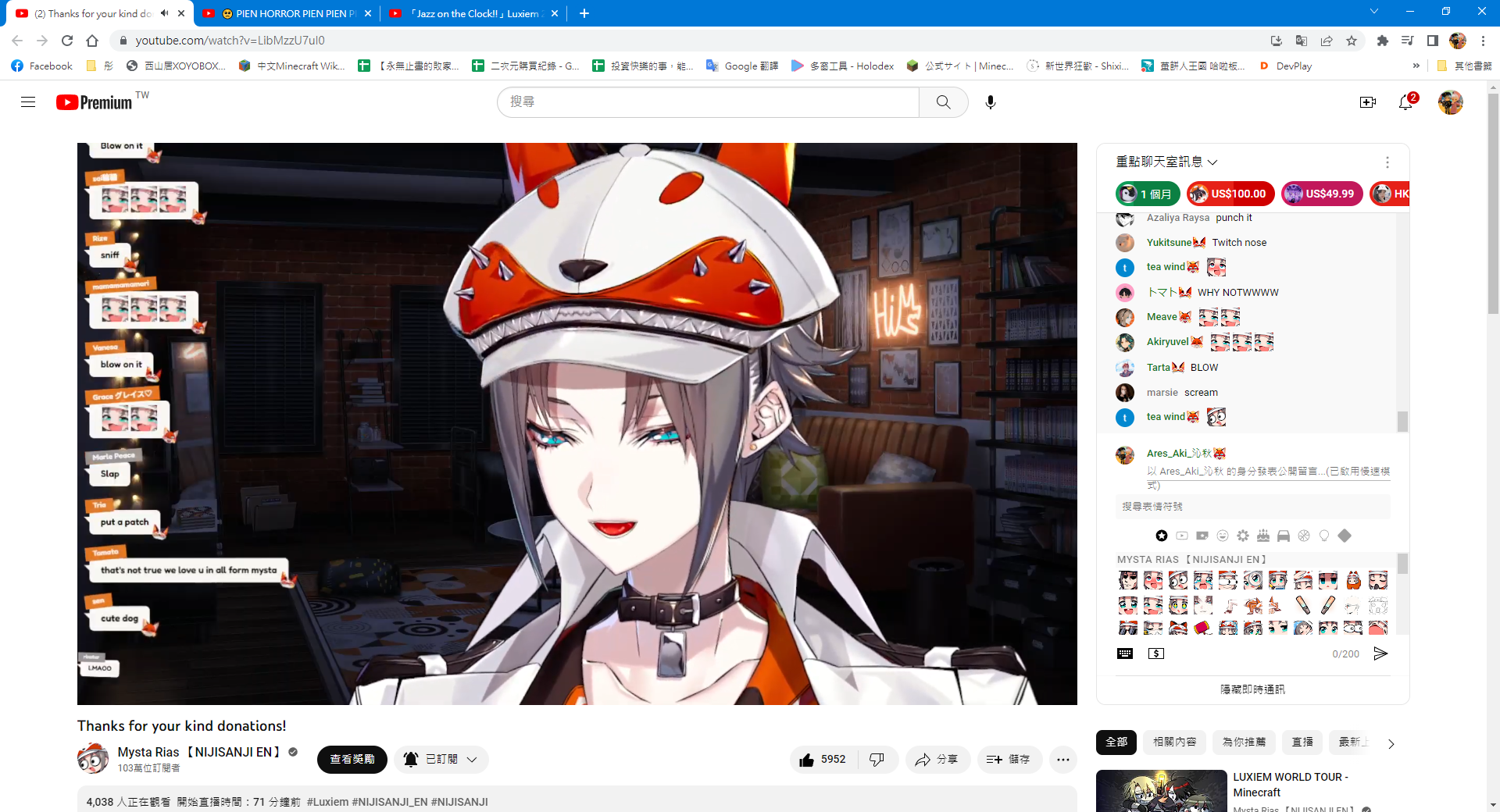Viewport: 1500px width, 812px height.
Task: Click the 儲存 save button
Action: [x=1009, y=760]
